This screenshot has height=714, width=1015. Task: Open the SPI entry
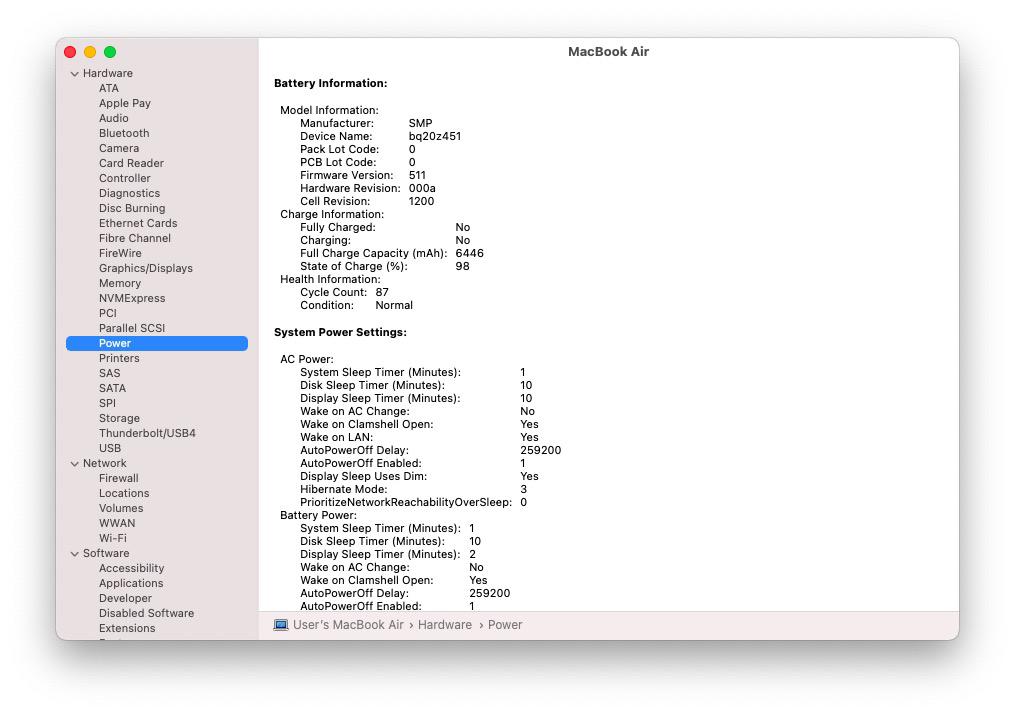click(107, 403)
